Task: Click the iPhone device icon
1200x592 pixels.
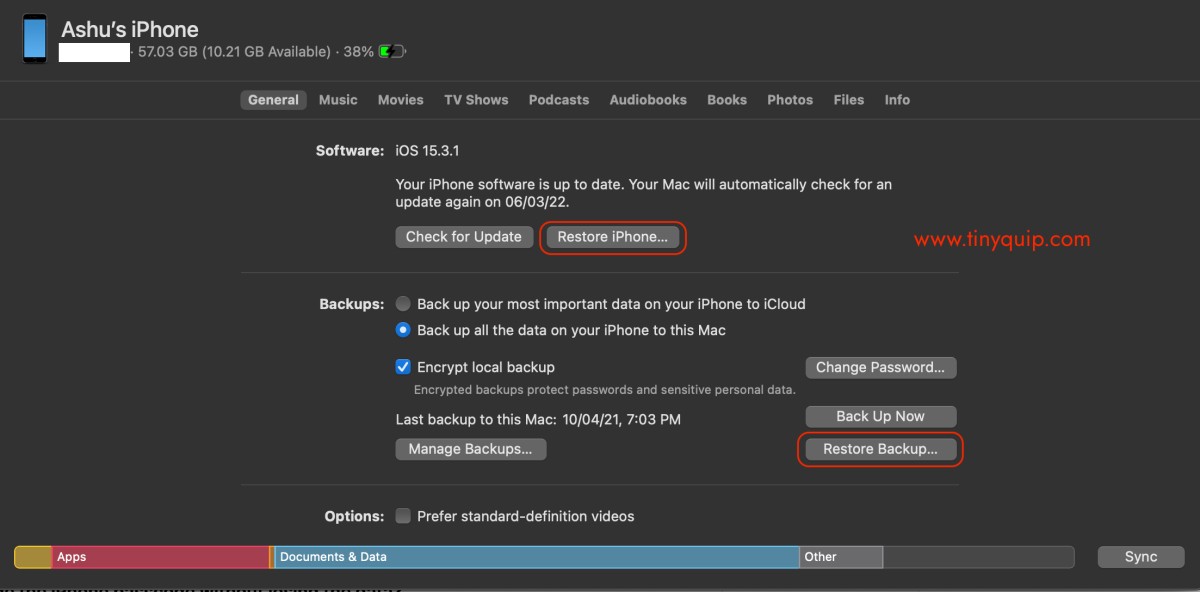Action: (35, 39)
